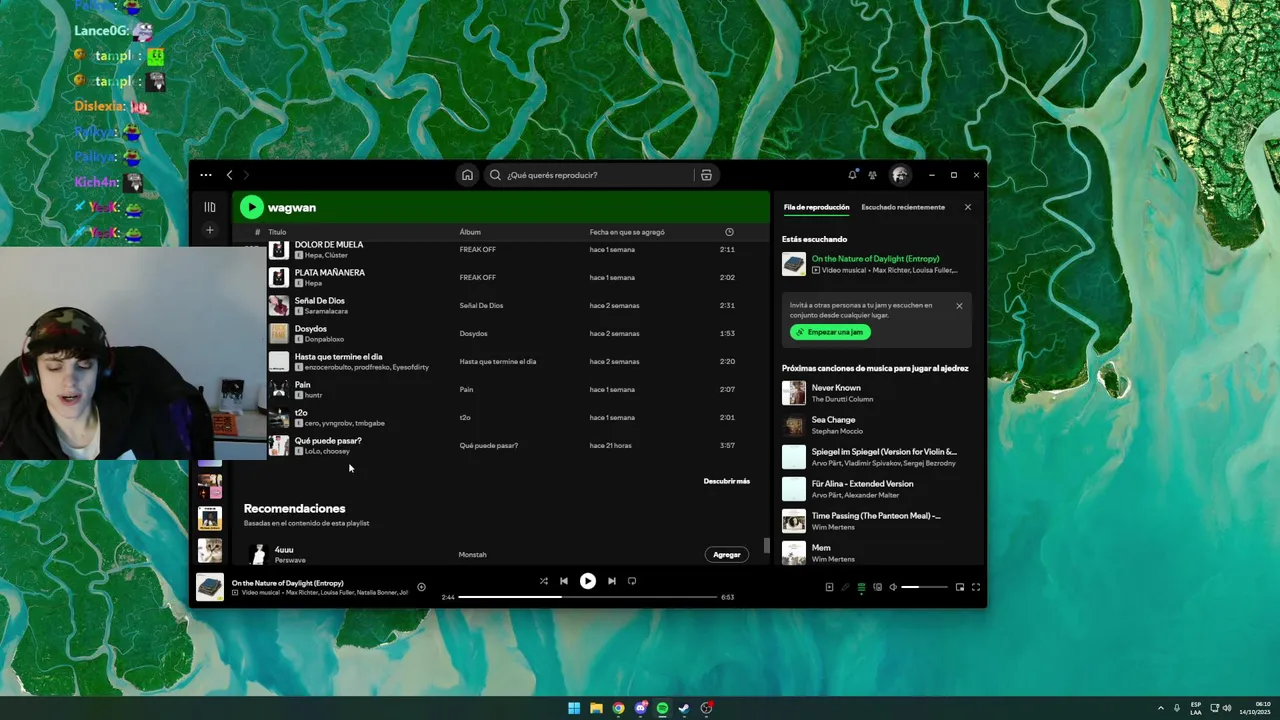Viewport: 1280px width, 720px height.
Task: Switch to Fila de reproducción tab
Action: point(816,207)
